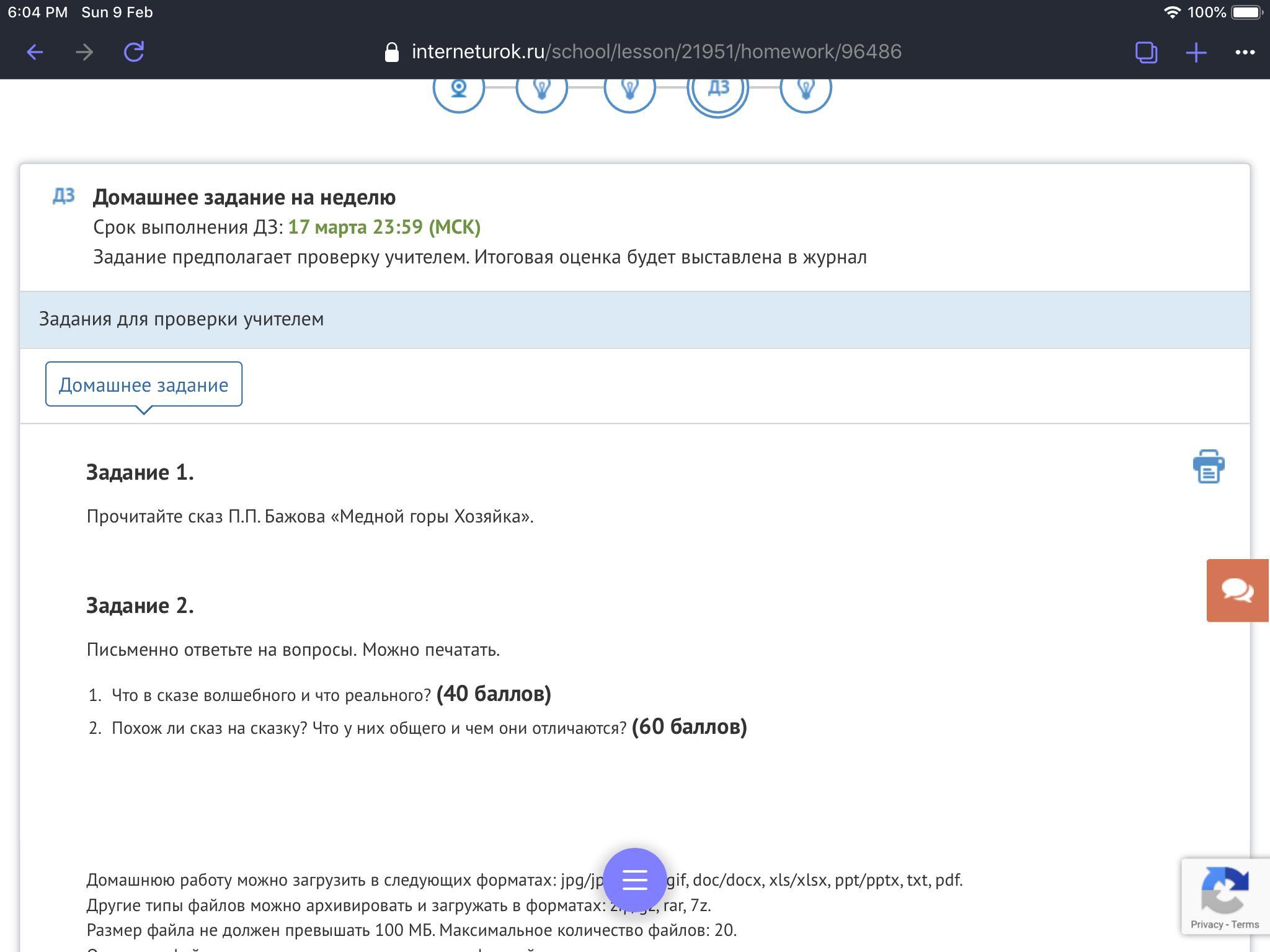Click the Задания для проверки учителем header
The height and width of the screenshot is (952, 1270).
[181, 319]
